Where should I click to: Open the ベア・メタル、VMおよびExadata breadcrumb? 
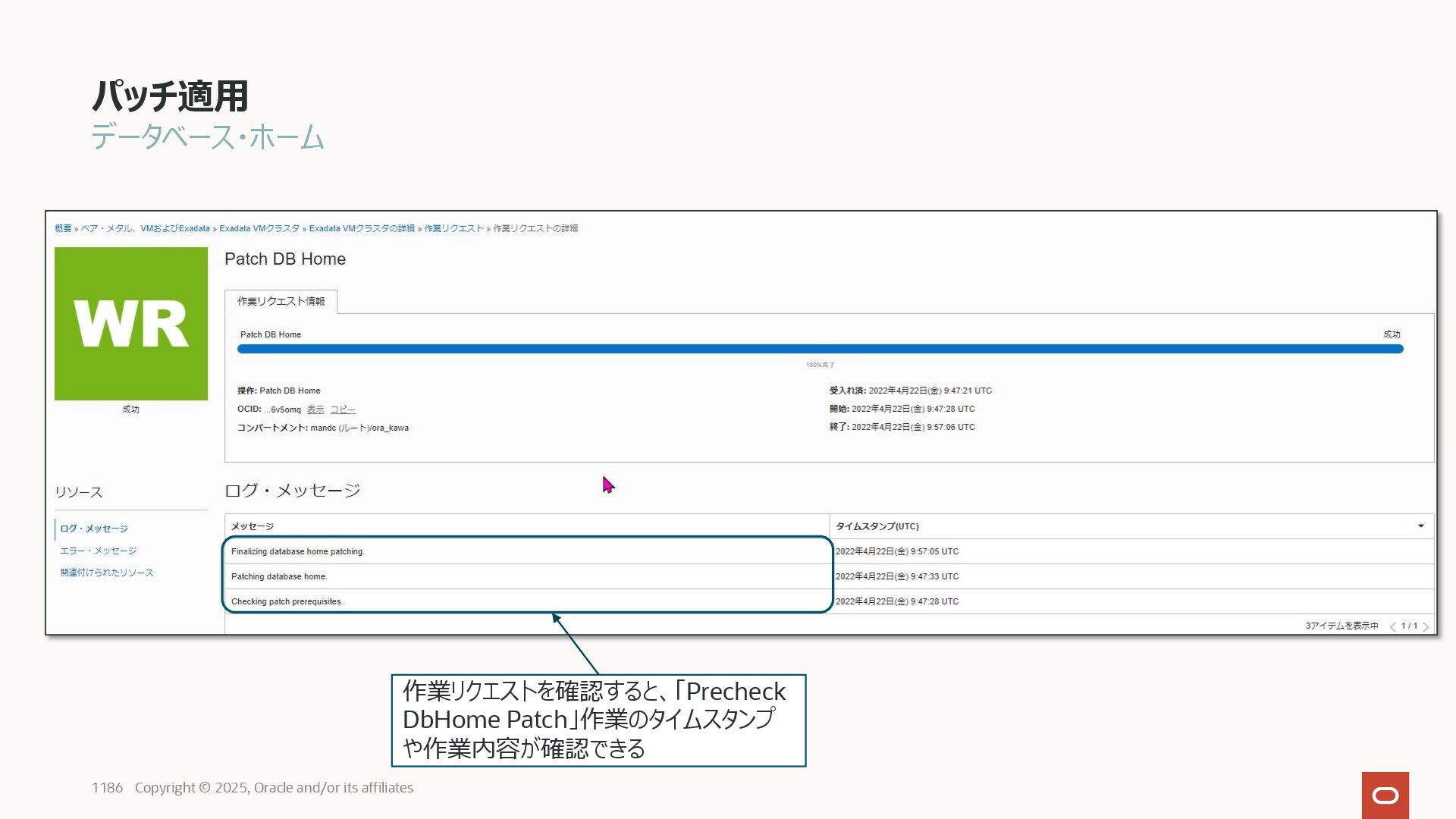pyautogui.click(x=145, y=228)
